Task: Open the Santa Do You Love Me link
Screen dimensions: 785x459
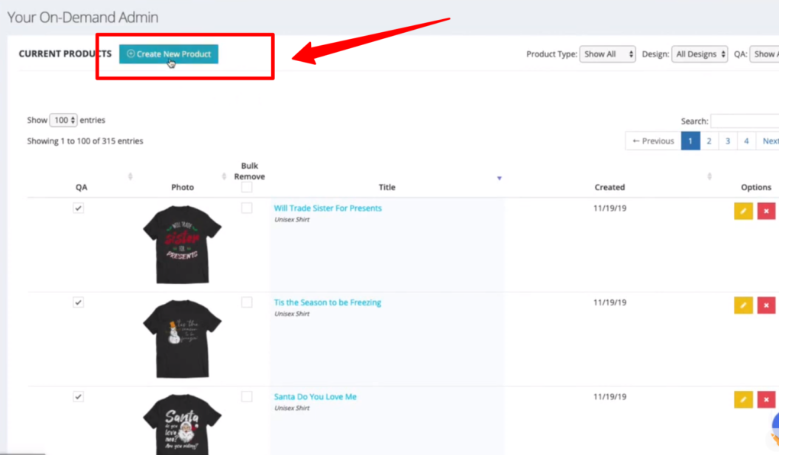Action: 315,396
